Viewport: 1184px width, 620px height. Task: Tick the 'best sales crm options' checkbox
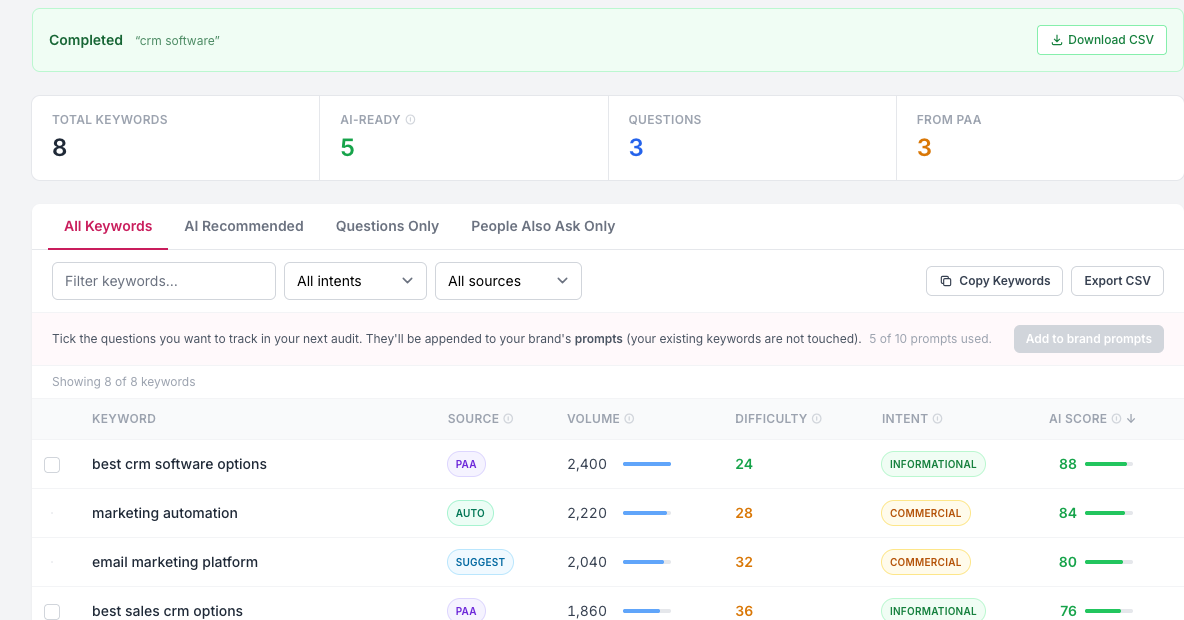52,611
